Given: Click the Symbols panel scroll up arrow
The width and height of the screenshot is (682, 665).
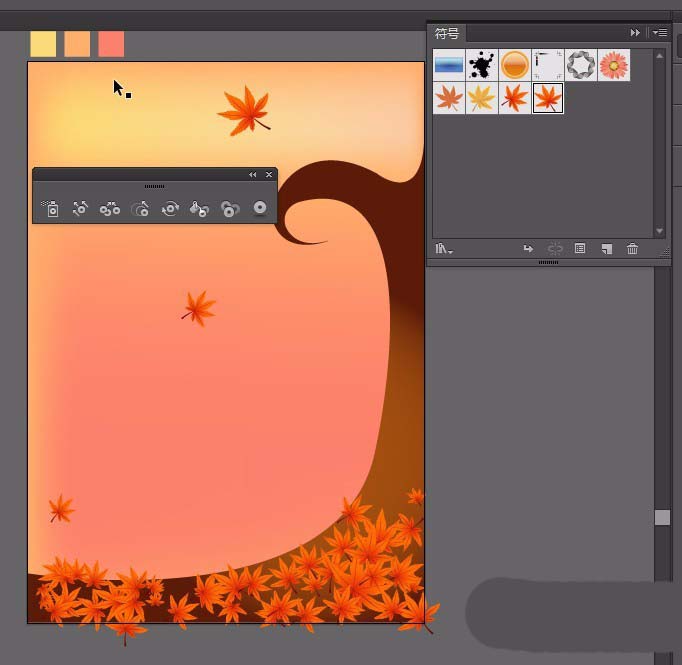Looking at the screenshot, I should pos(659,56).
